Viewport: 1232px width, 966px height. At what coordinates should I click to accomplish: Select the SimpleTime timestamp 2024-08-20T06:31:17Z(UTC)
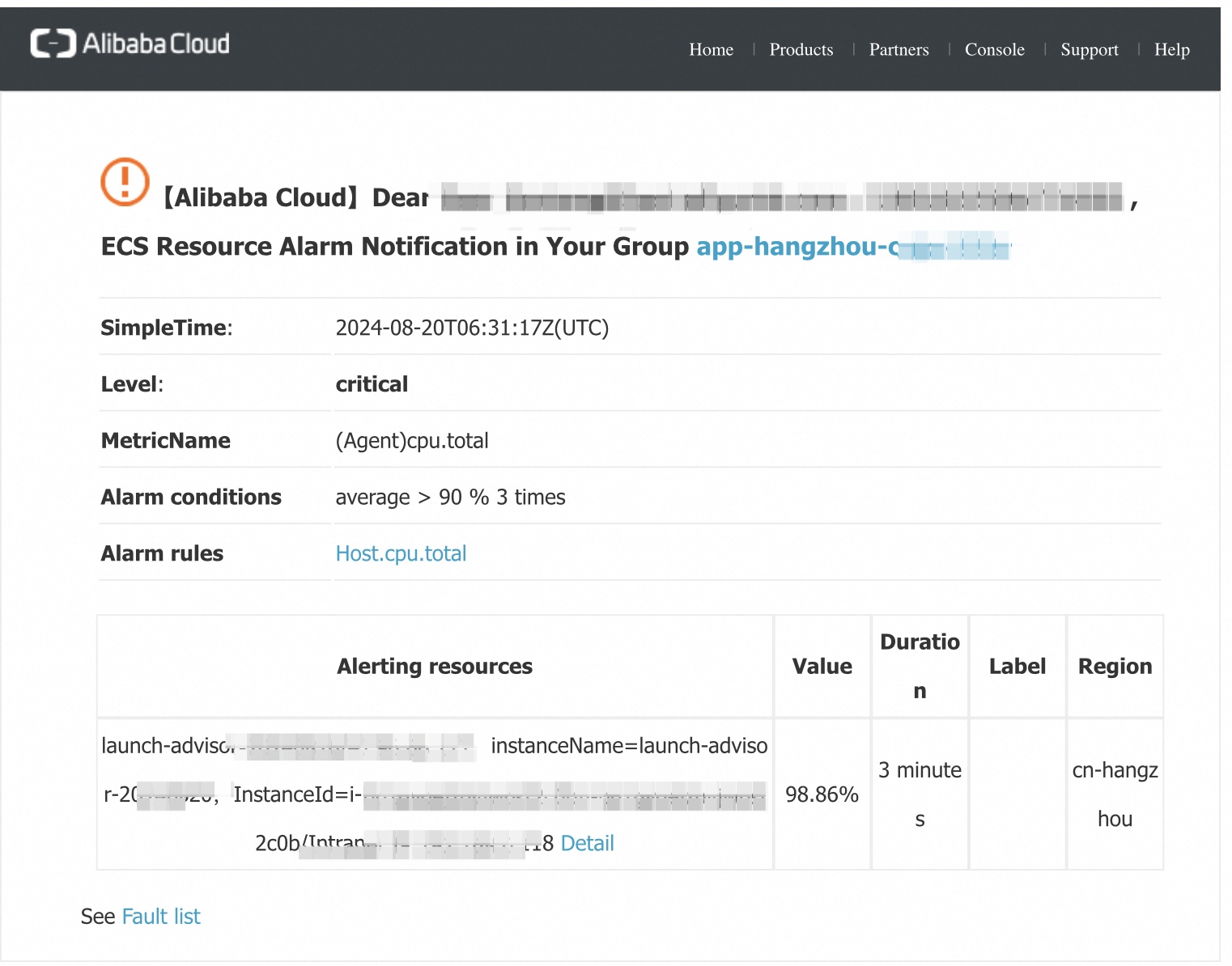tap(472, 328)
